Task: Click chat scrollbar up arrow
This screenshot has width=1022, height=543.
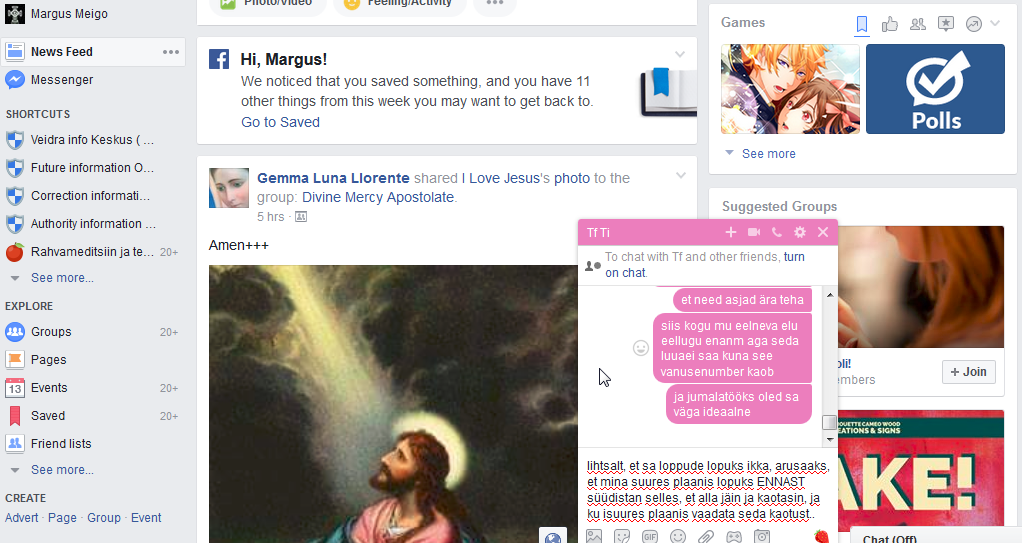Action: point(830,295)
